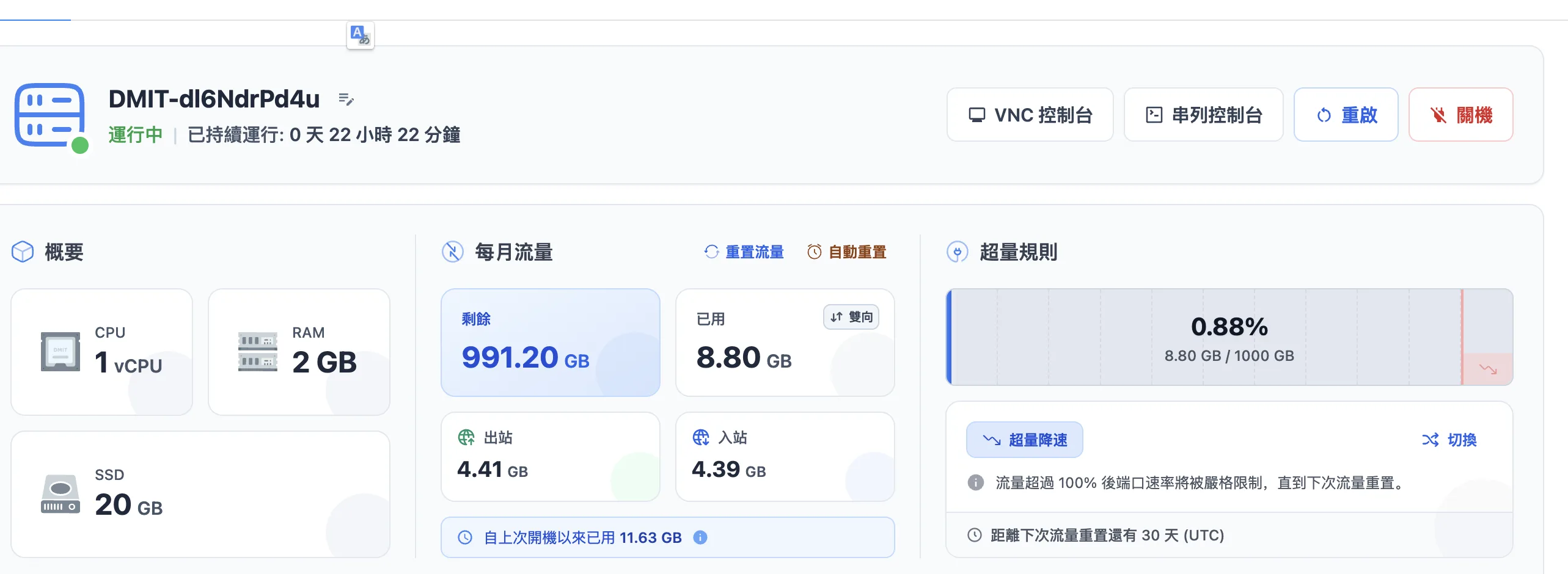Click the 出站 outbound globe icon
This screenshot has height=574, width=1568.
point(466,437)
